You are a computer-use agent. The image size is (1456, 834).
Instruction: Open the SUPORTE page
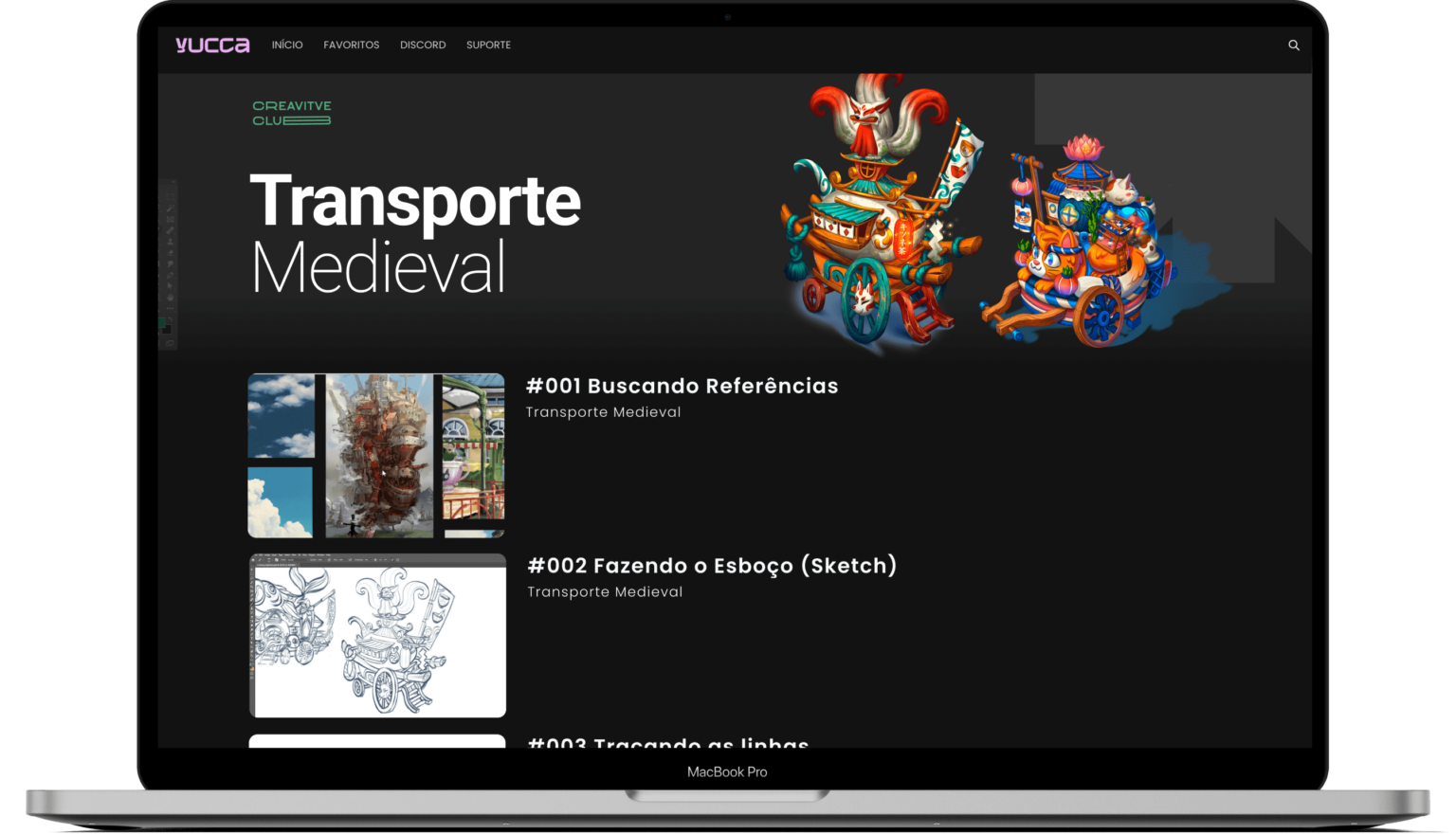(488, 45)
